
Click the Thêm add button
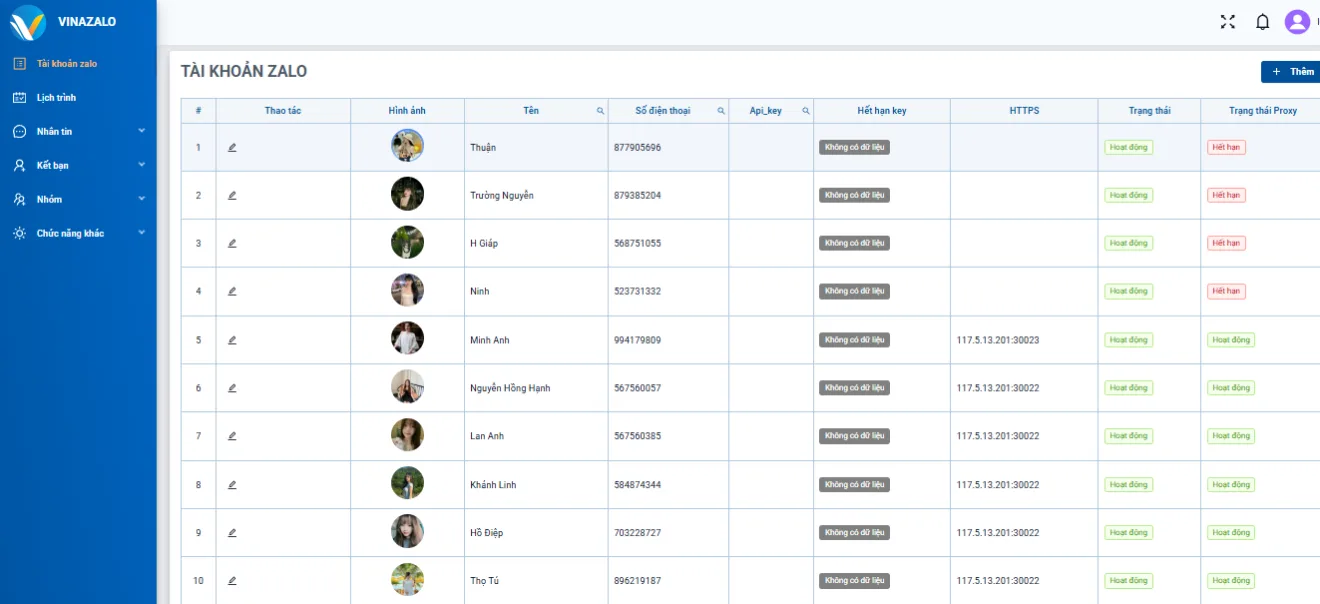click(1291, 72)
